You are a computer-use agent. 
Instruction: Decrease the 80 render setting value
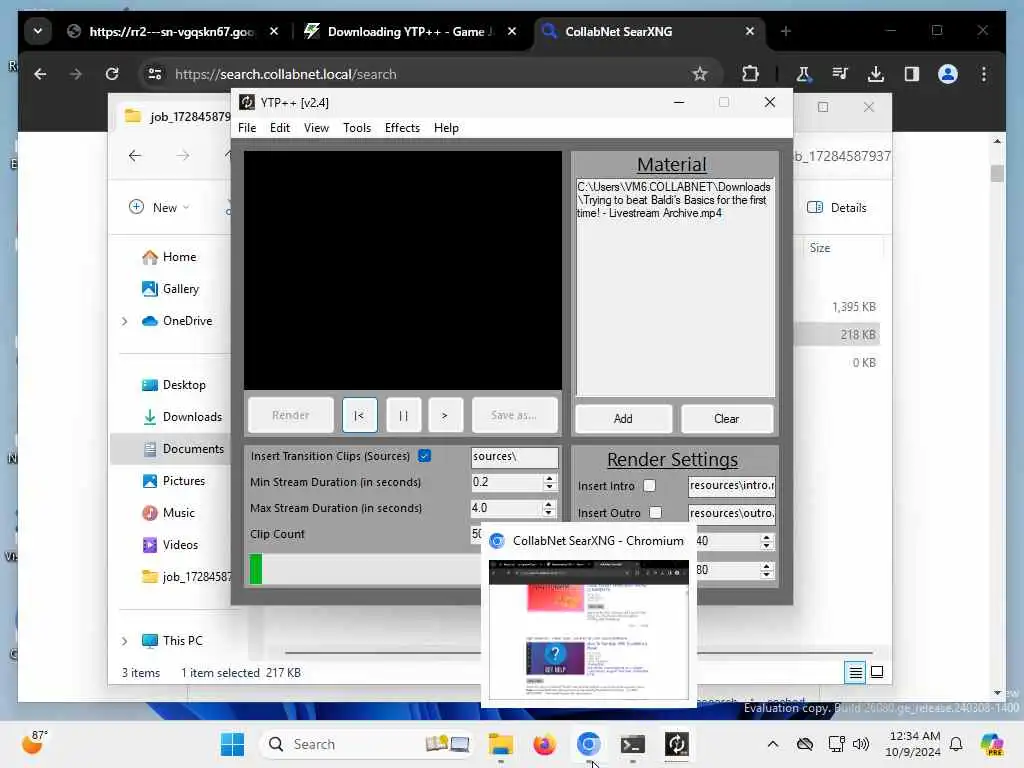pyautogui.click(x=767, y=575)
